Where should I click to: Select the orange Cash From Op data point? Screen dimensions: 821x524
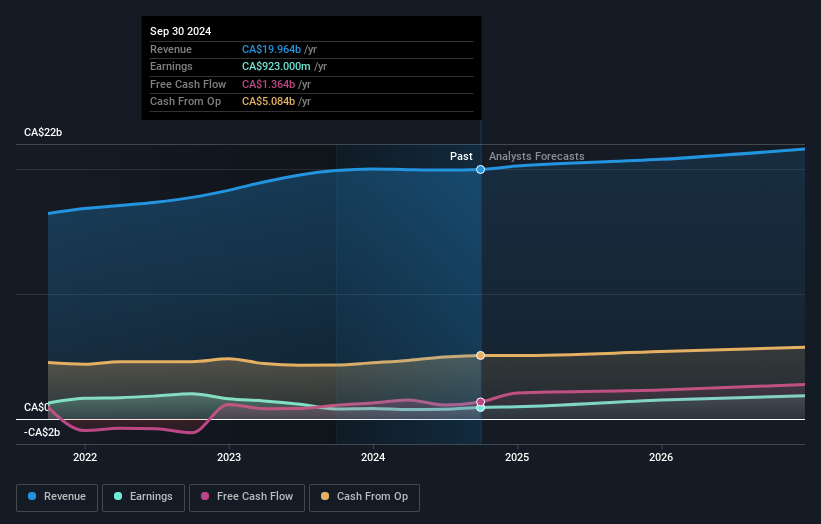click(480, 355)
